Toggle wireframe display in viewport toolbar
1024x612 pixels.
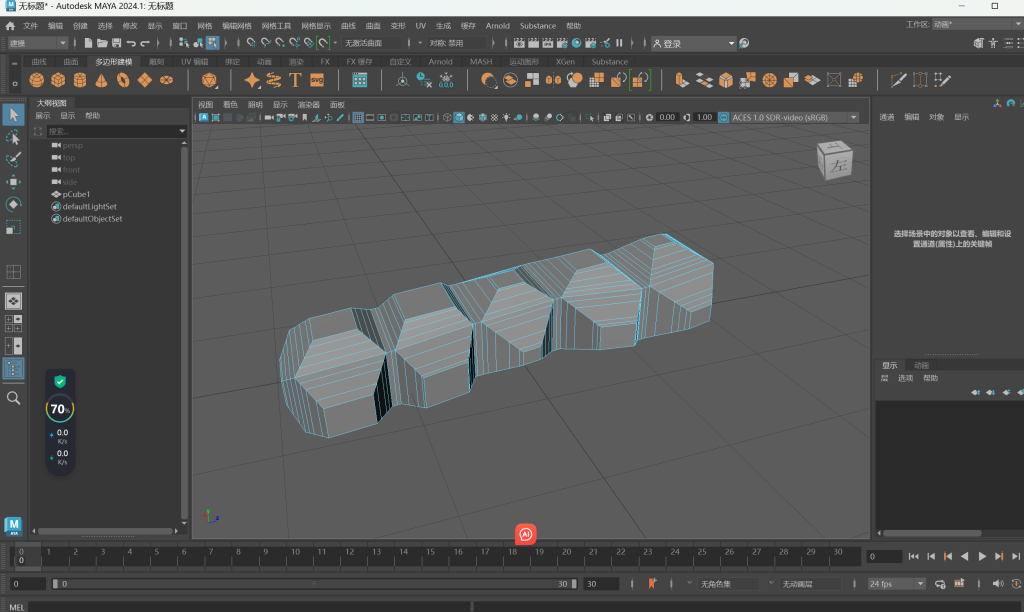point(447,118)
